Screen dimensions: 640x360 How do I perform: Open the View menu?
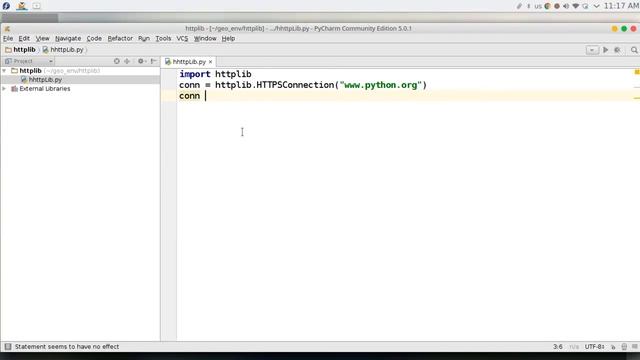[x=42, y=38]
